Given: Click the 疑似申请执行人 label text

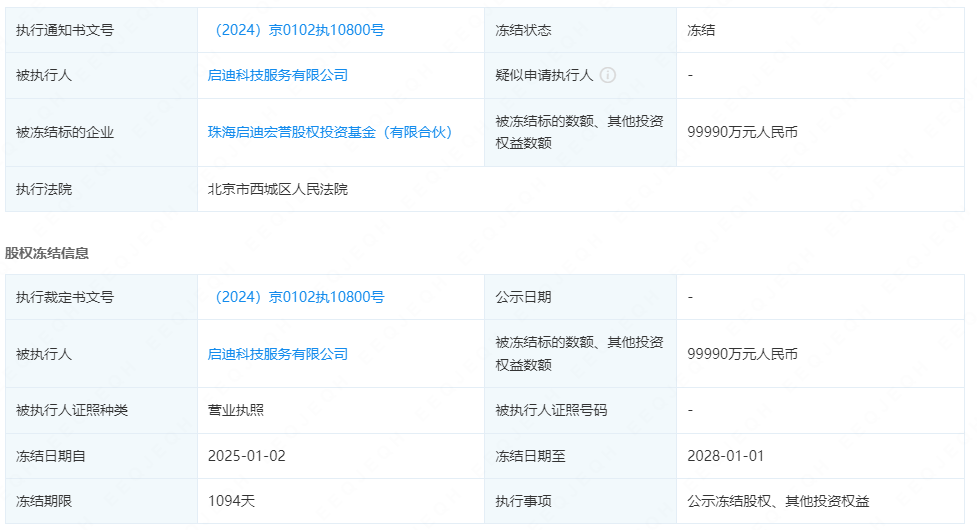Looking at the screenshot, I should 544,75.
